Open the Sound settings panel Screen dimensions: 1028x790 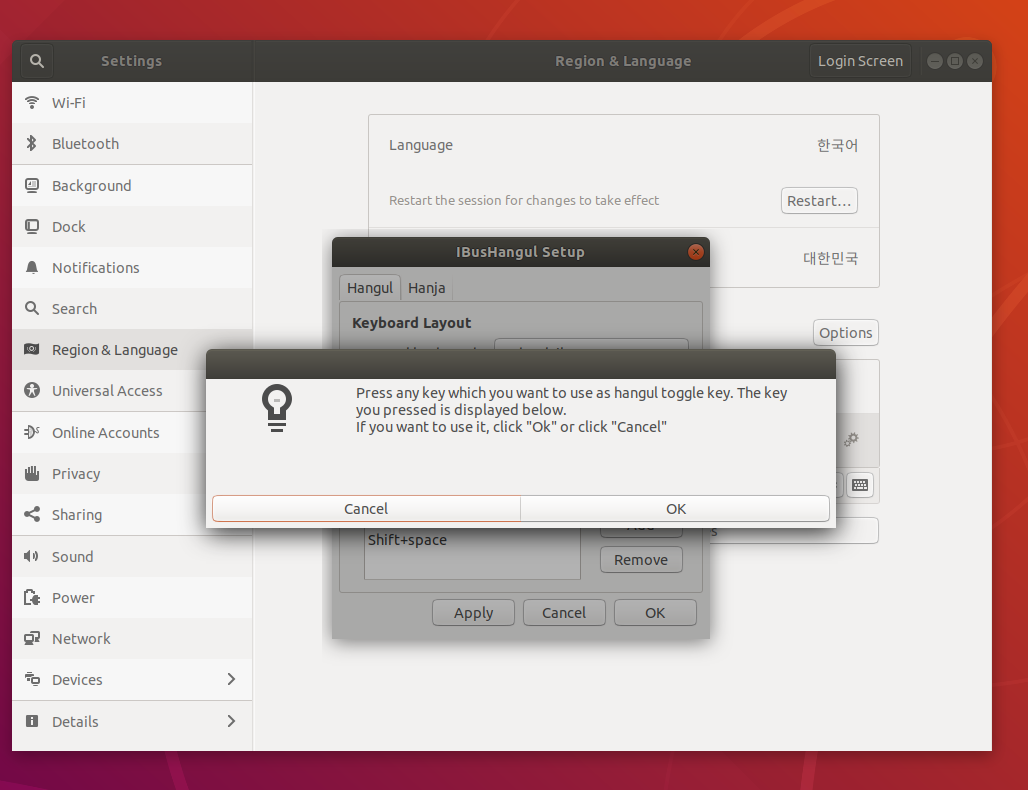[132, 557]
